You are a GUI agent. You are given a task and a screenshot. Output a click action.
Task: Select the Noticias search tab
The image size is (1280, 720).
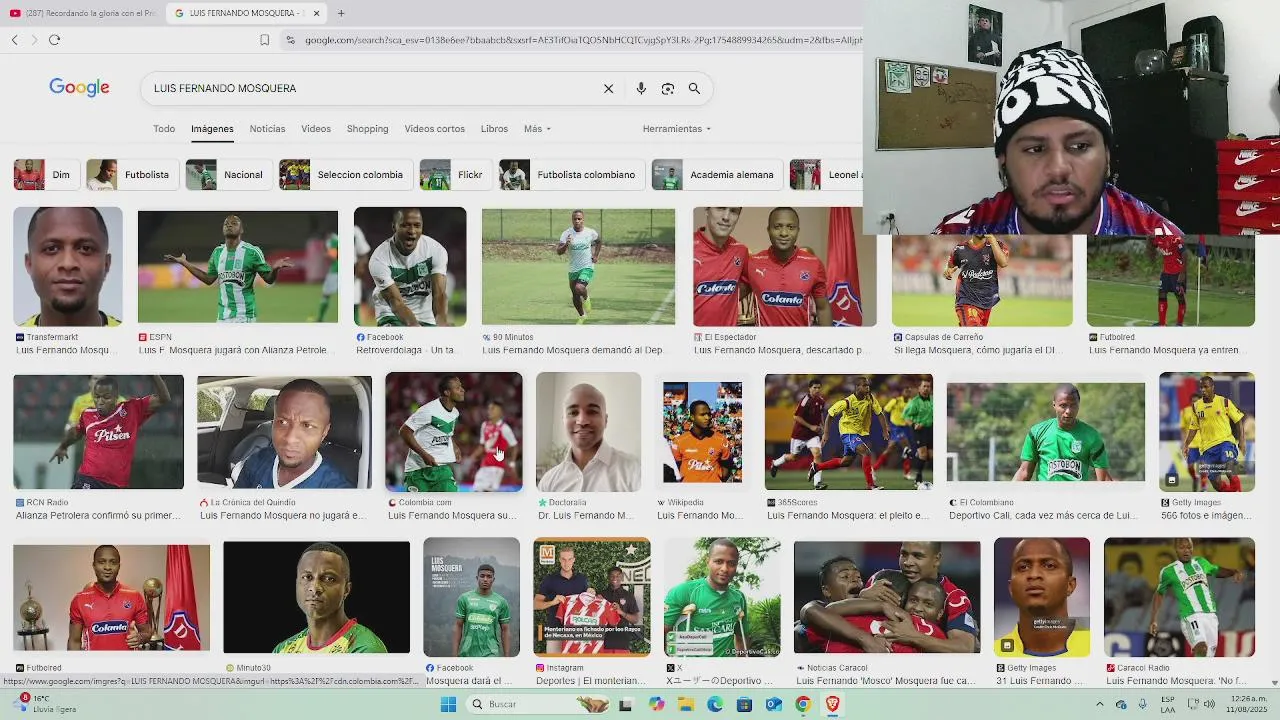click(x=267, y=129)
